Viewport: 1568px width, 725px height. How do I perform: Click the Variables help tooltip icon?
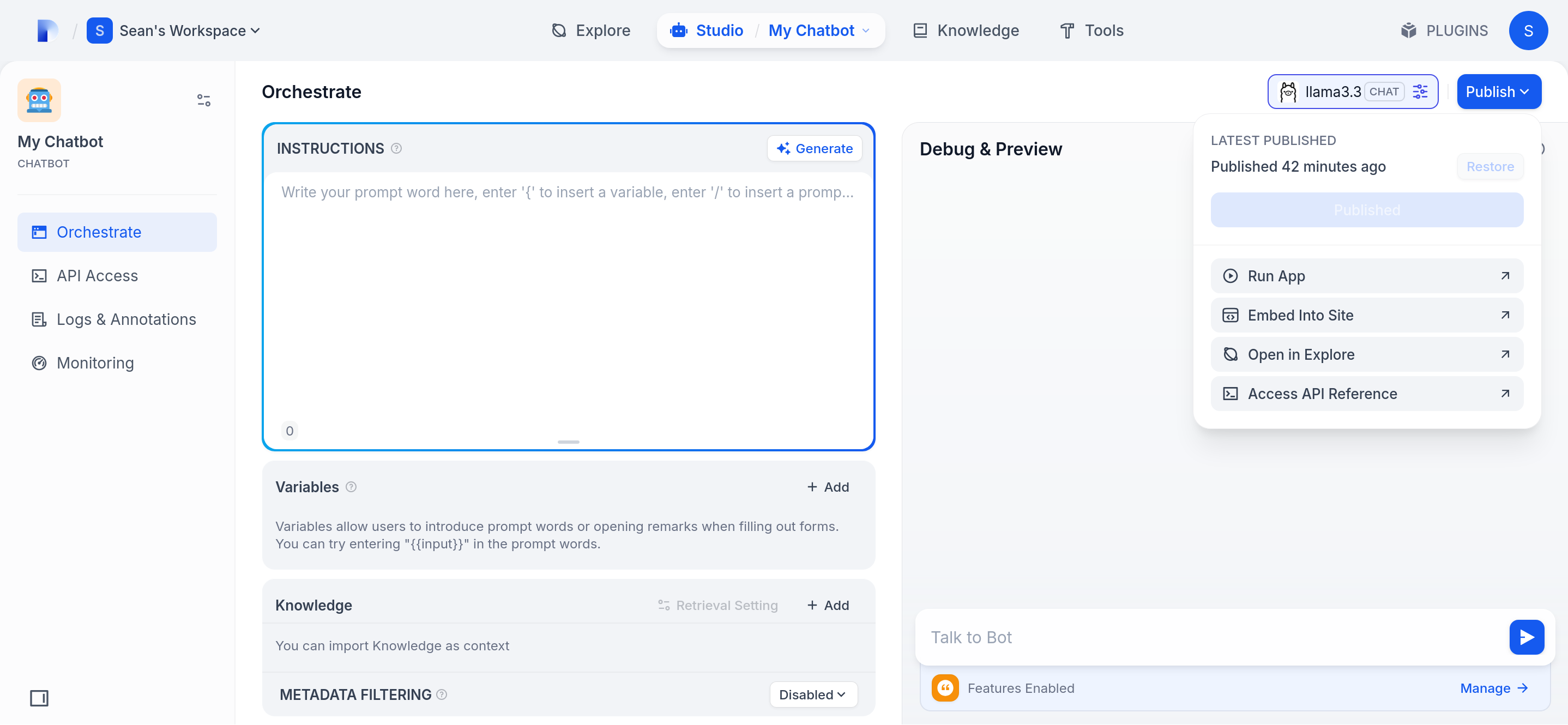[351, 487]
